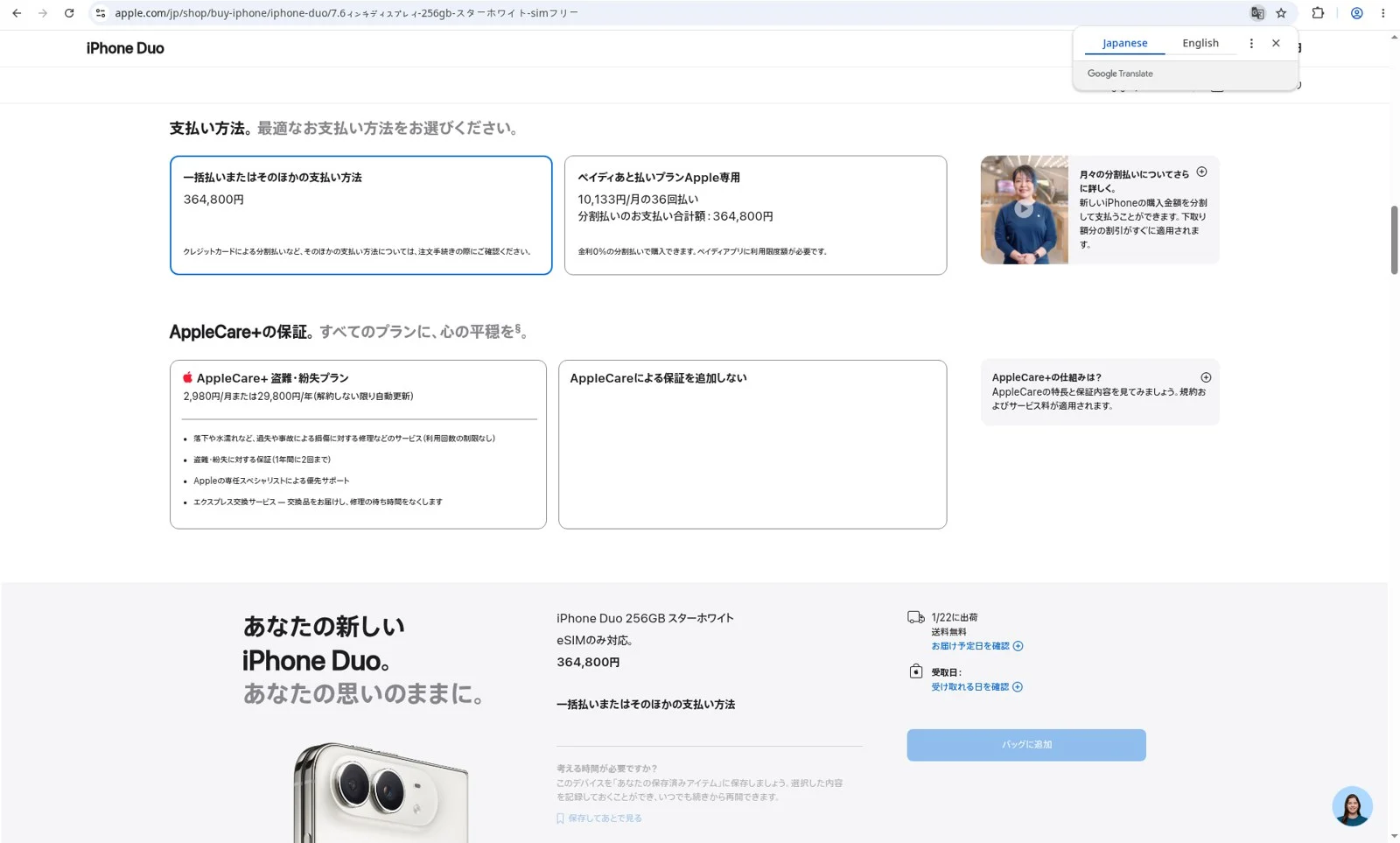Click the iPhone Duo 256GB スターホワイト summary text

(645, 618)
